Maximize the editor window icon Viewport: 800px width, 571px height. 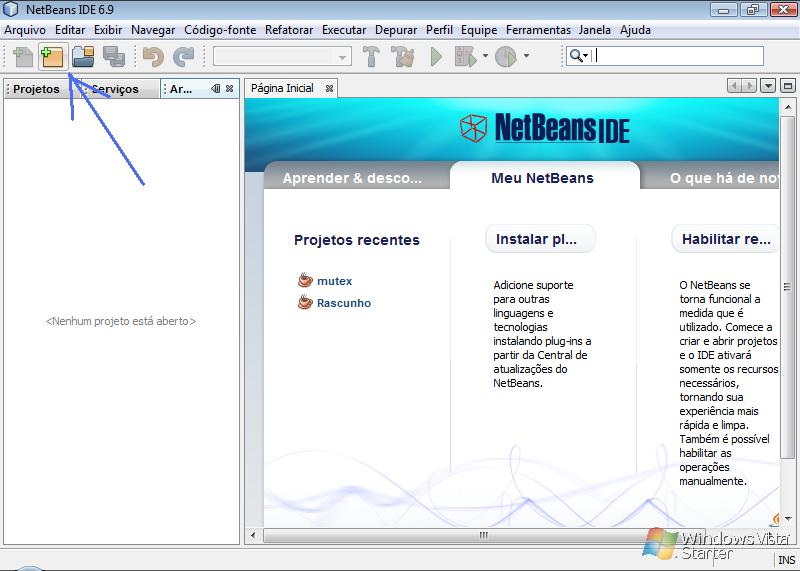[x=788, y=86]
